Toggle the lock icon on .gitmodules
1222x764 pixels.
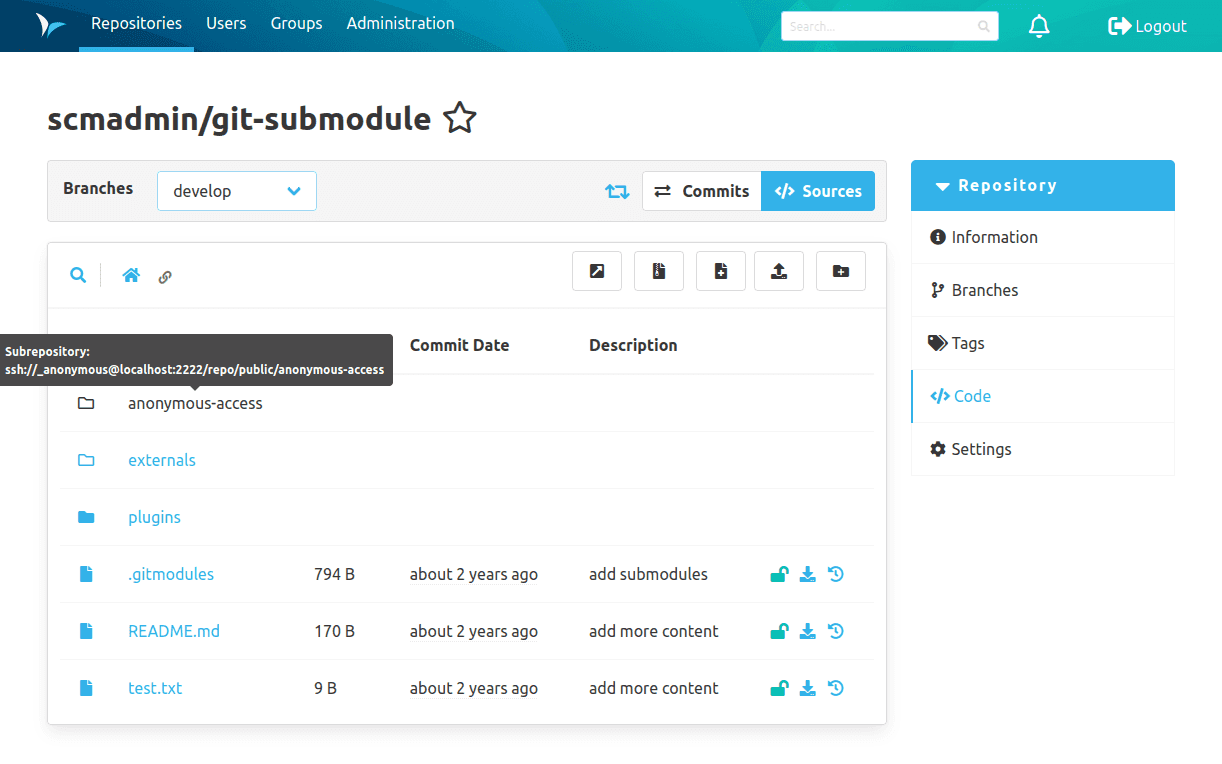[779, 574]
